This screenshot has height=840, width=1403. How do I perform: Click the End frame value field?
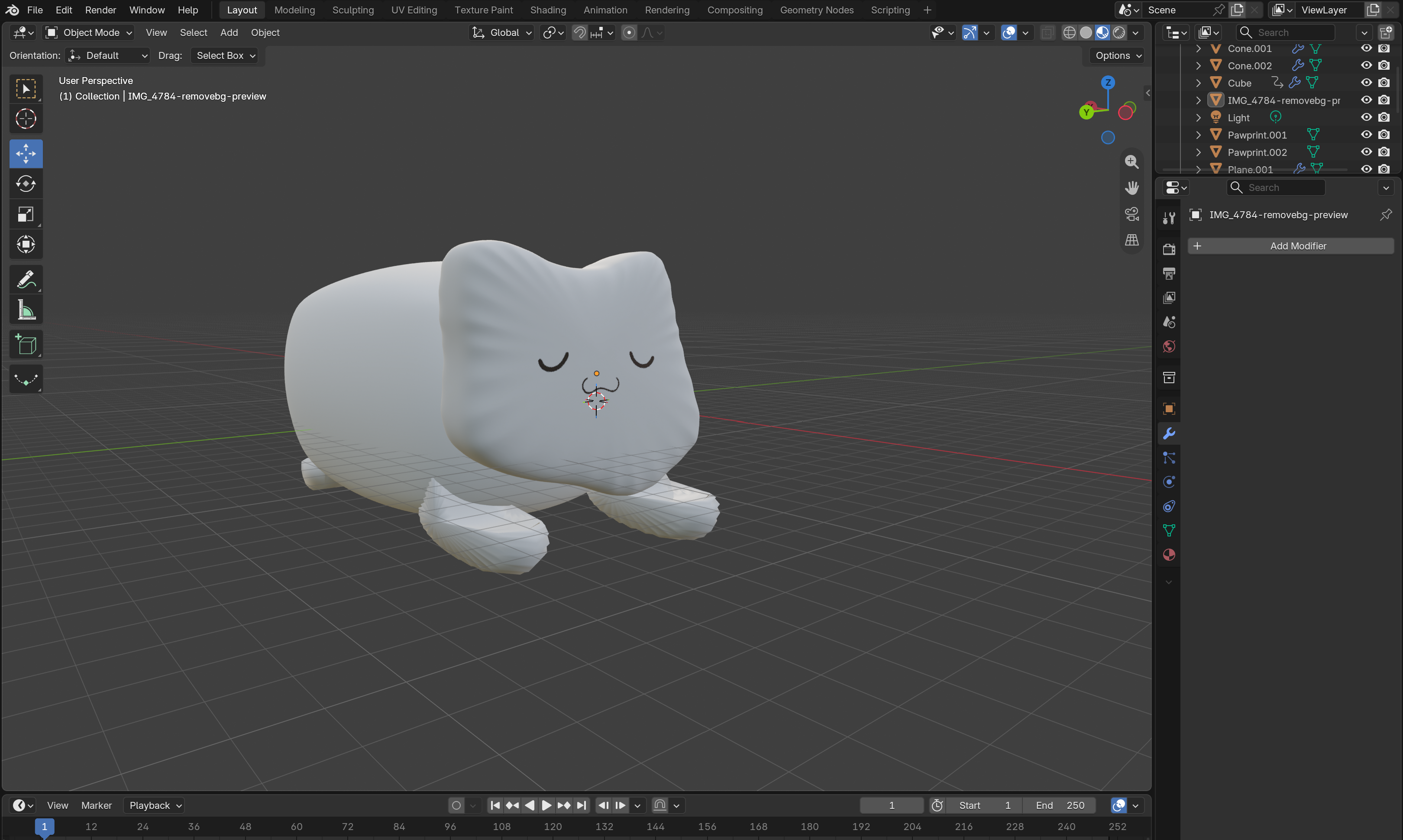[1059, 805]
